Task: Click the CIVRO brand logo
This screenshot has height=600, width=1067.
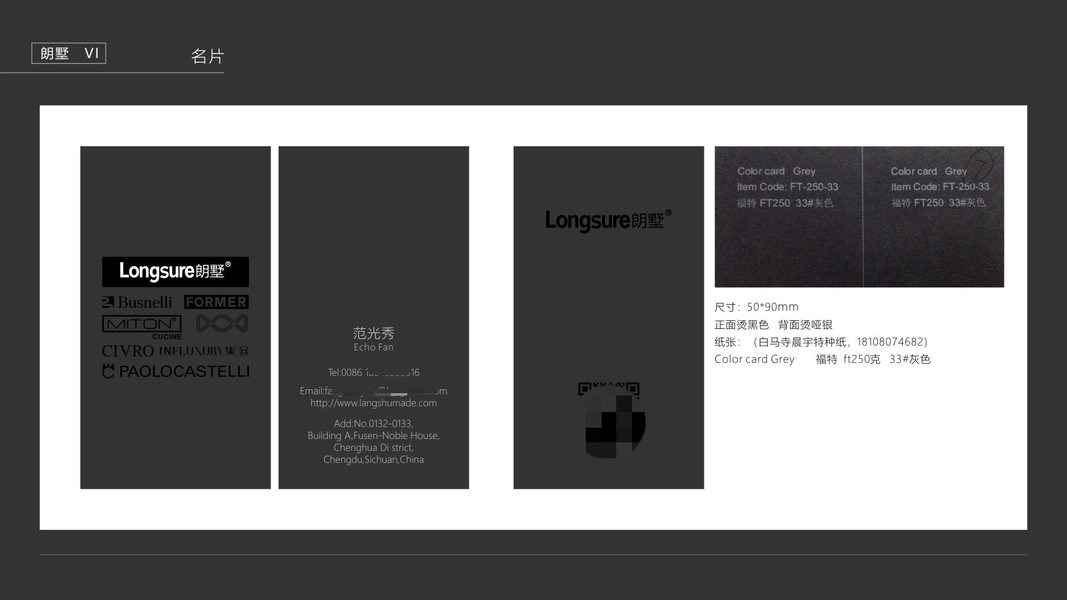Action: click(x=128, y=351)
